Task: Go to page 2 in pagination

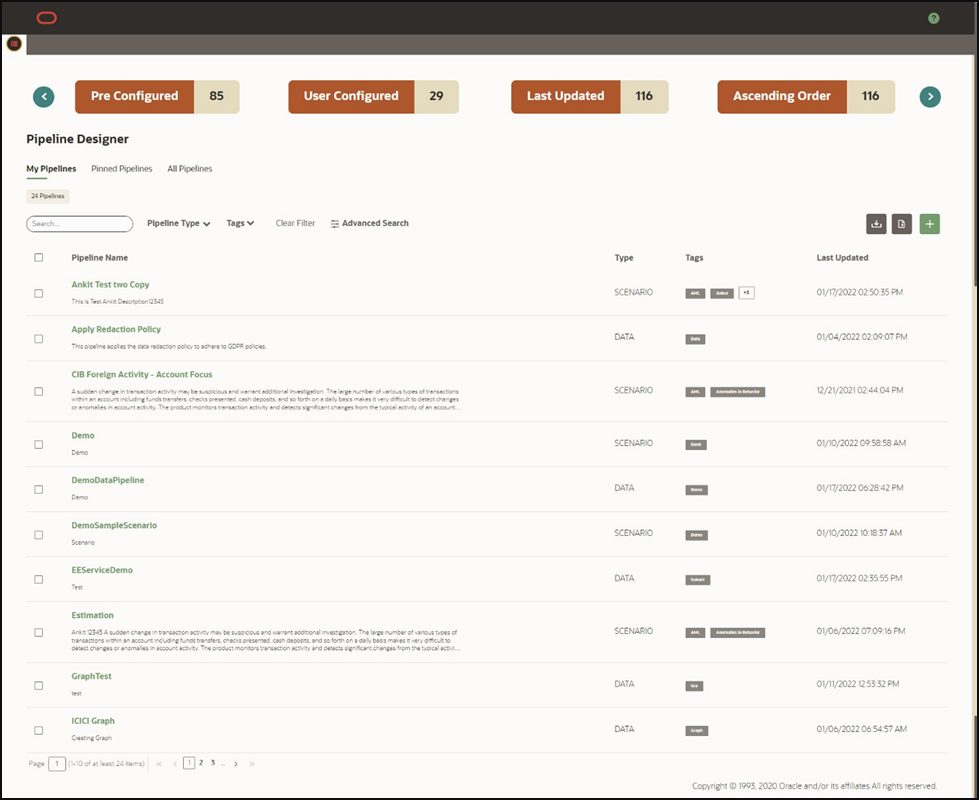Action: click(201, 763)
